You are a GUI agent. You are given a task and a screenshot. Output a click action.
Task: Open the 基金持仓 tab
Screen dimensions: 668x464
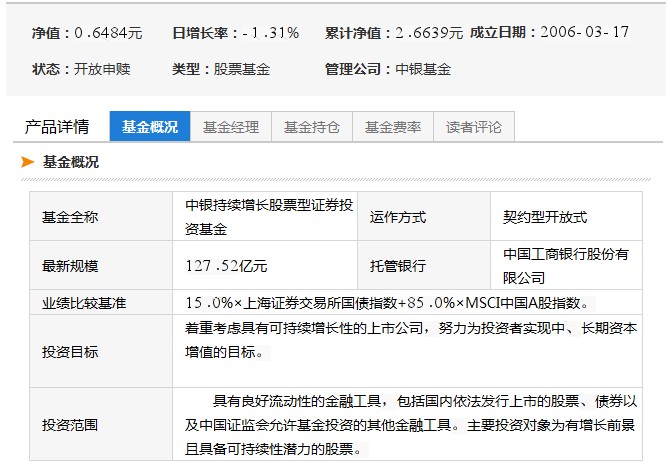tap(311, 127)
